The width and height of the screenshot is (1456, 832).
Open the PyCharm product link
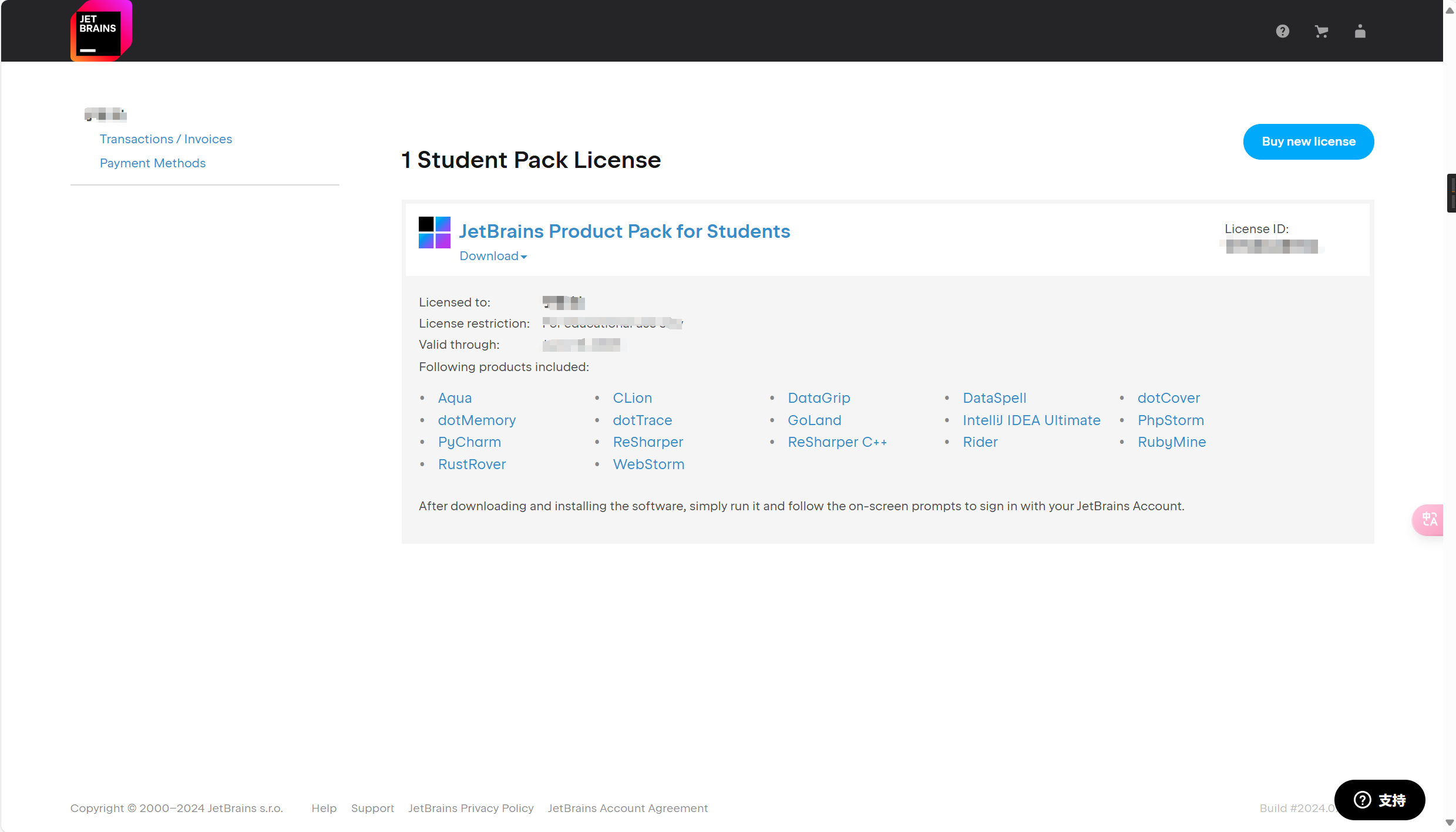(469, 442)
